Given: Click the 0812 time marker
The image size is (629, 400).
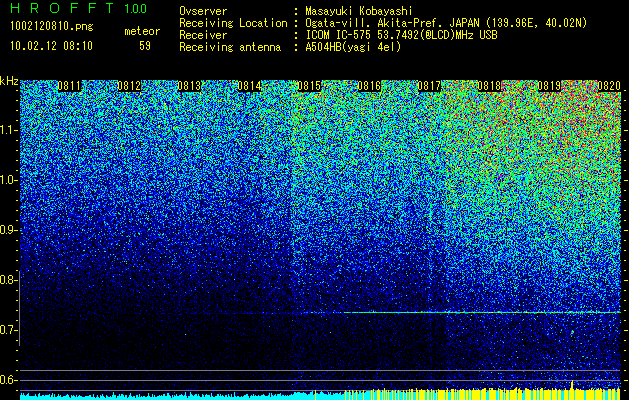Looking at the screenshot, I should click(x=129, y=86).
